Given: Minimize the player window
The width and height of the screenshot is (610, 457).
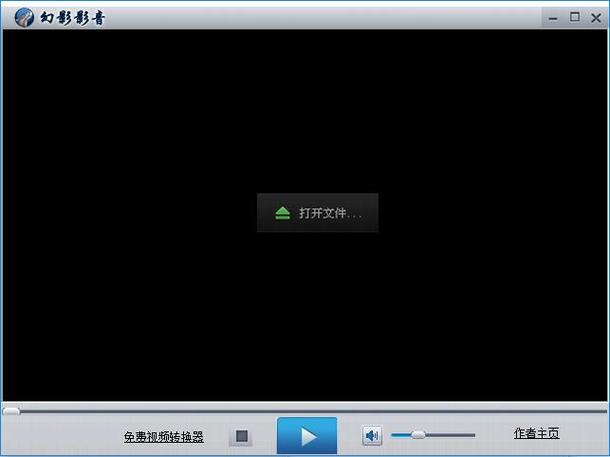Looking at the screenshot, I should tap(553, 17).
